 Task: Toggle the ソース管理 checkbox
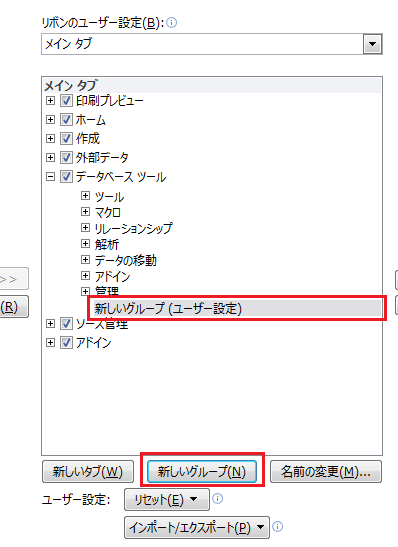(66, 323)
